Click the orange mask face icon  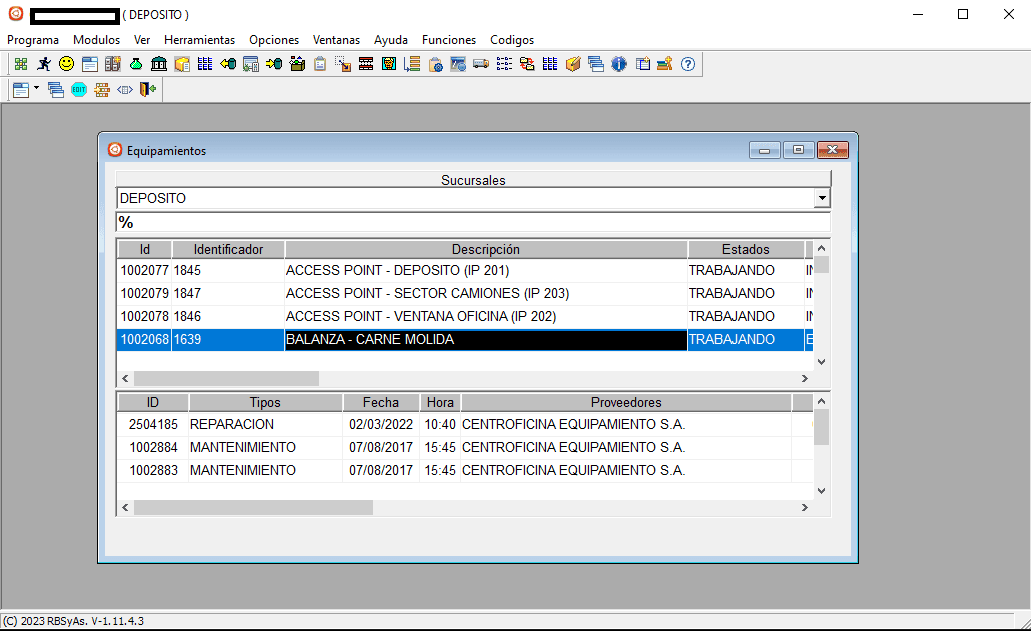pyautogui.click(x=389, y=64)
